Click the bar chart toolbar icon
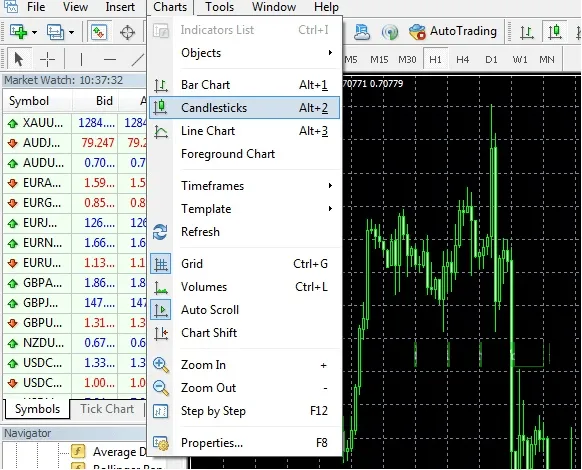The width and height of the screenshot is (582, 470). pyautogui.click(x=527, y=32)
